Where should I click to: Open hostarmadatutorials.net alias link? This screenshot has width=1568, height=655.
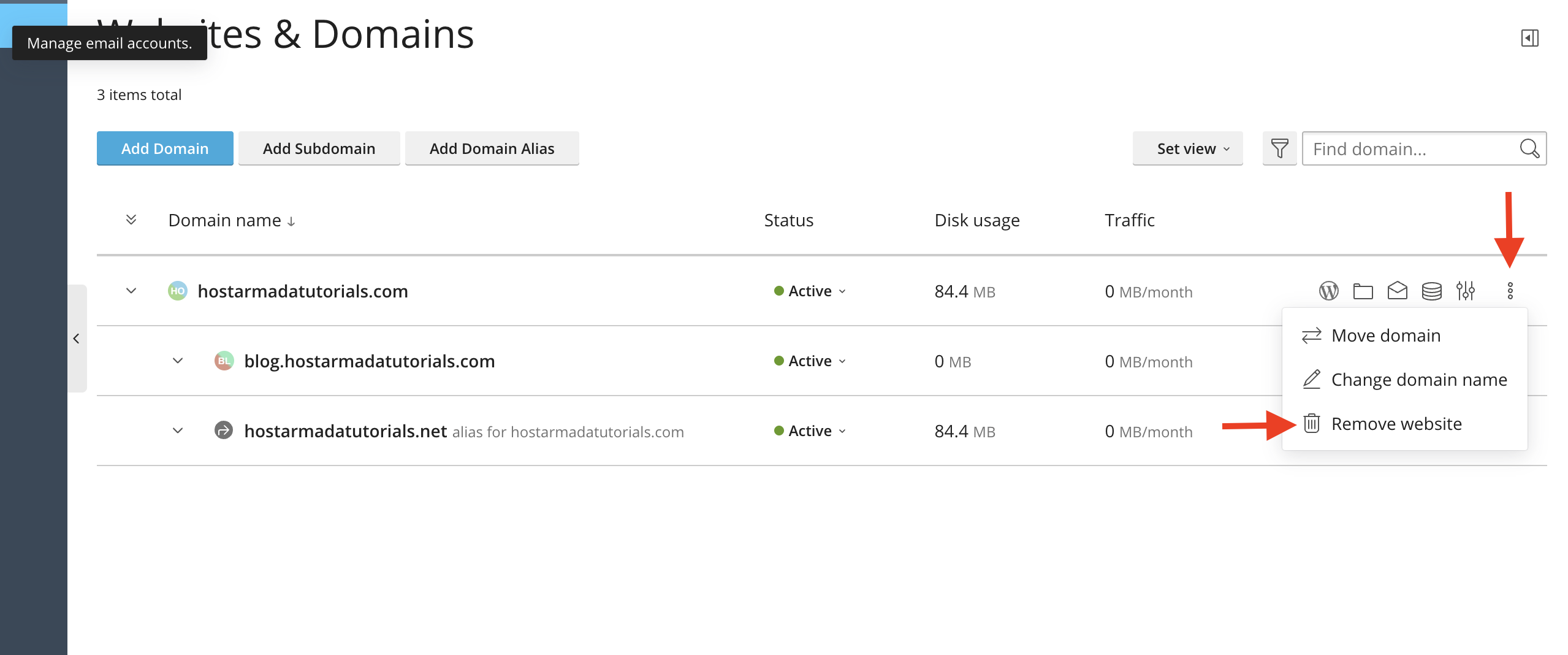click(346, 431)
